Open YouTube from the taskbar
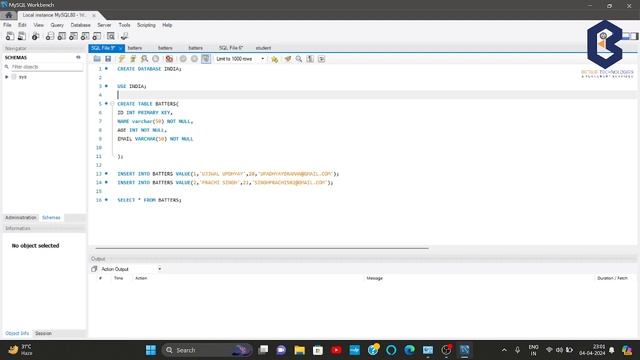640x360 pixels. (336, 350)
